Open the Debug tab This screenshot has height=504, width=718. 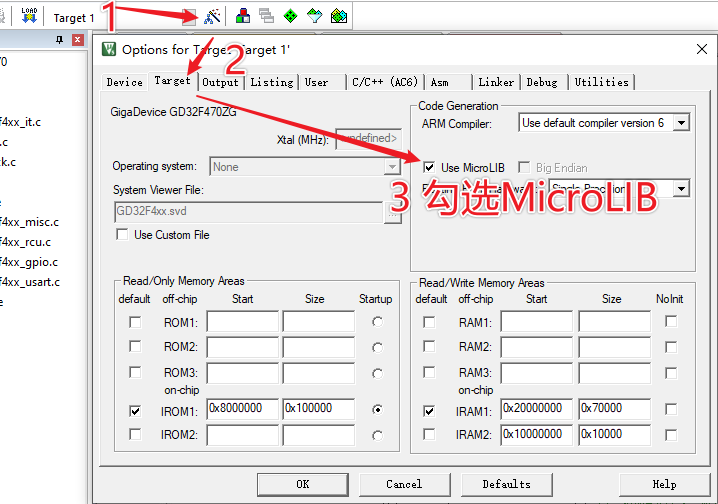pos(542,82)
